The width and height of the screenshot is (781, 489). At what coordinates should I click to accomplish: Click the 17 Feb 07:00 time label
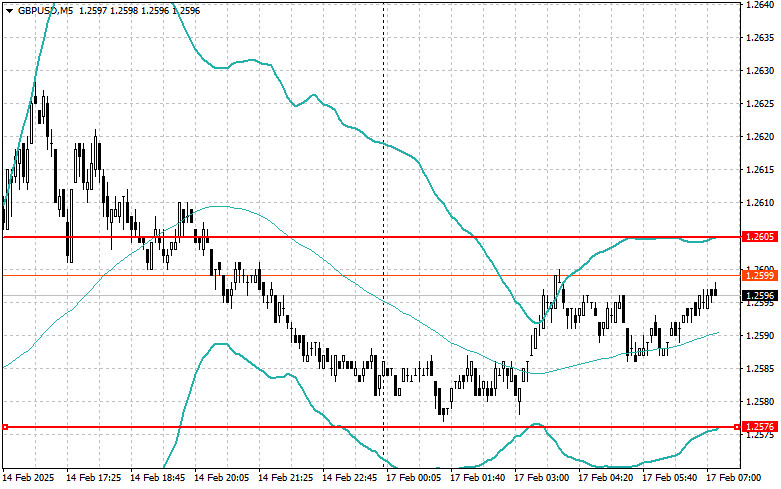pos(733,478)
